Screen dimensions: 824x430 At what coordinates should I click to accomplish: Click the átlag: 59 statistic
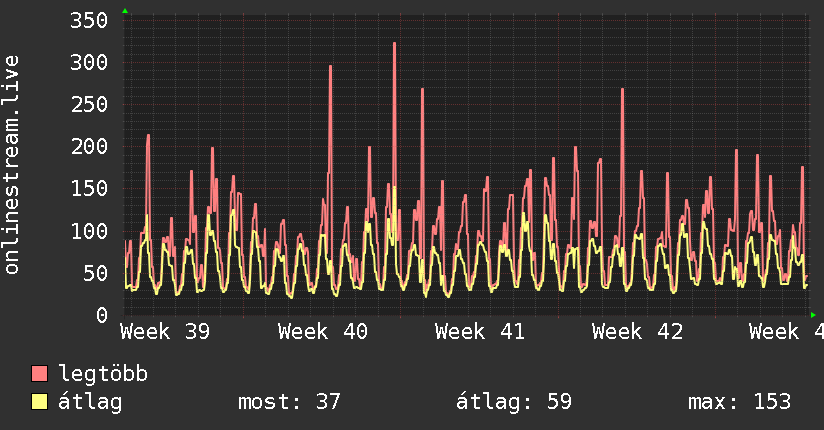tap(513, 402)
